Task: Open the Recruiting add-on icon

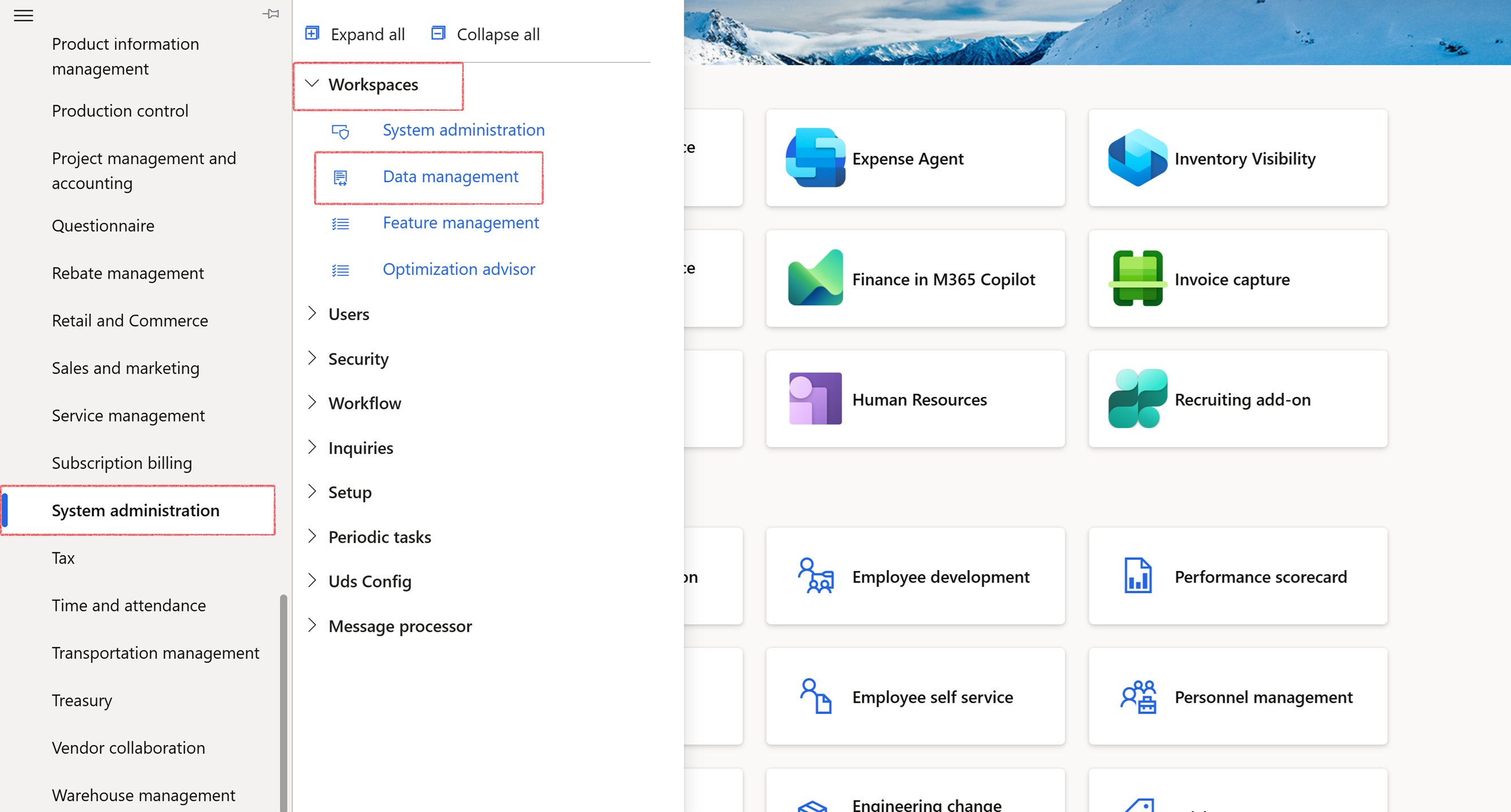Action: tap(1137, 399)
